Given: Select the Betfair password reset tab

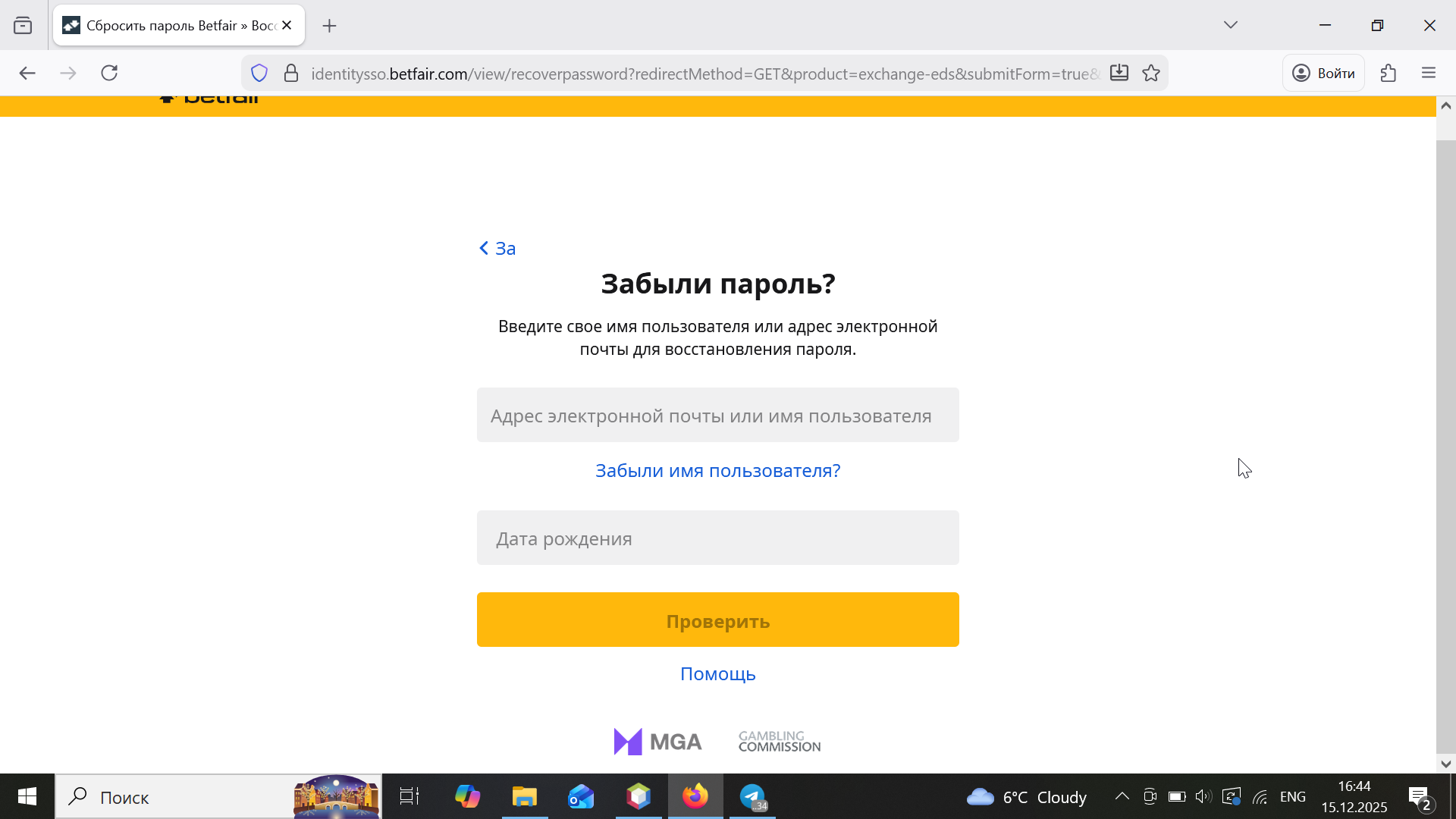Looking at the screenshot, I should (171, 26).
